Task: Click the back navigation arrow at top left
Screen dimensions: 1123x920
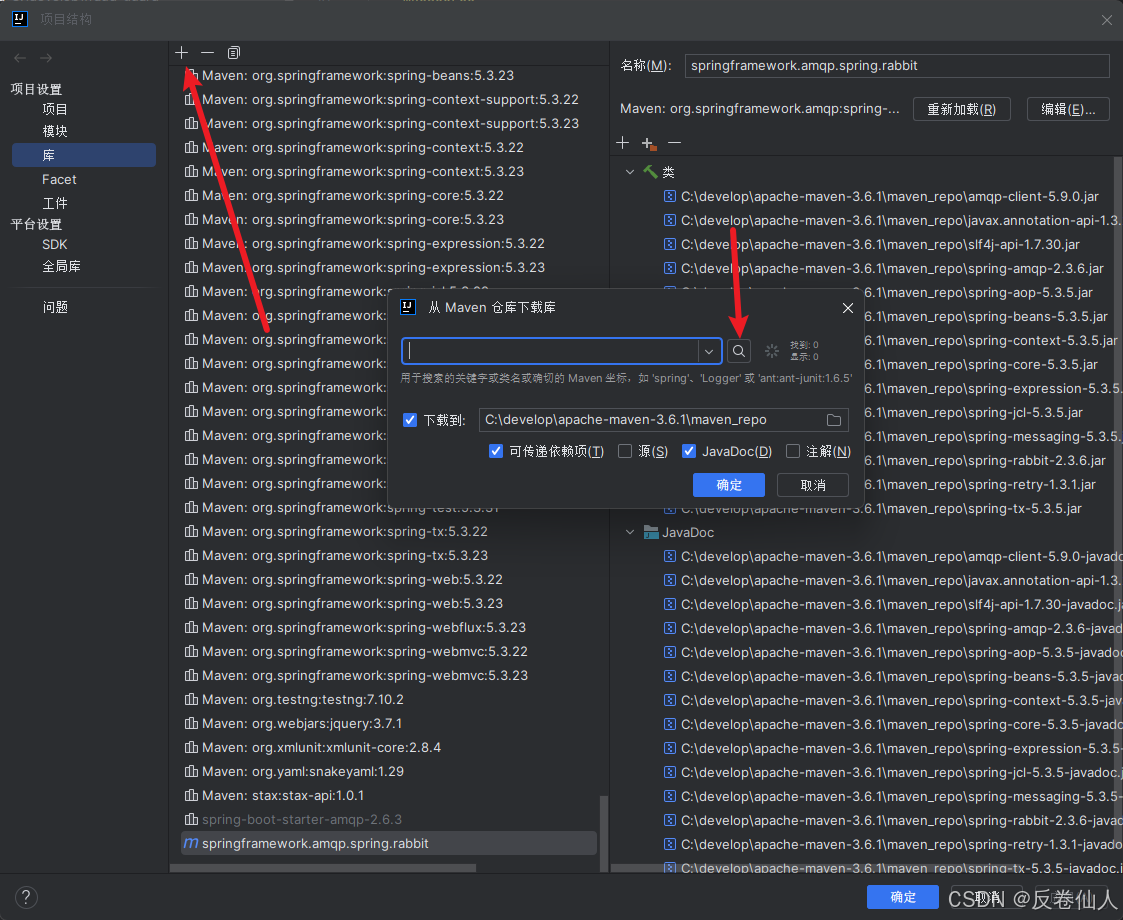Action: click(x=19, y=58)
